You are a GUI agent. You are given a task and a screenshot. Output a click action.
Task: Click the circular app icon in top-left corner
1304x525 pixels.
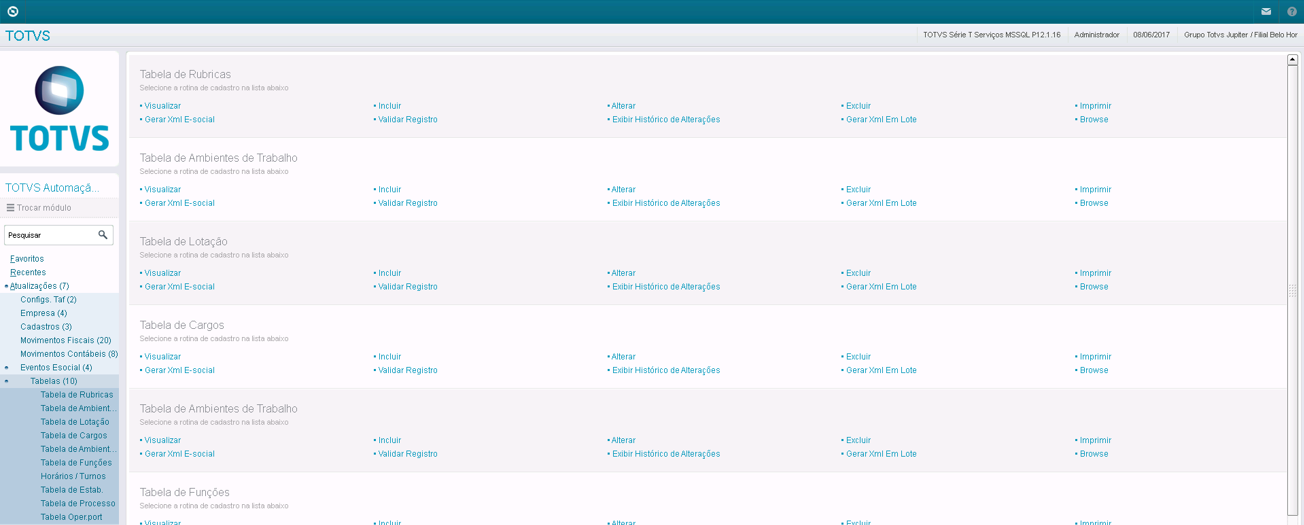[x=12, y=11]
